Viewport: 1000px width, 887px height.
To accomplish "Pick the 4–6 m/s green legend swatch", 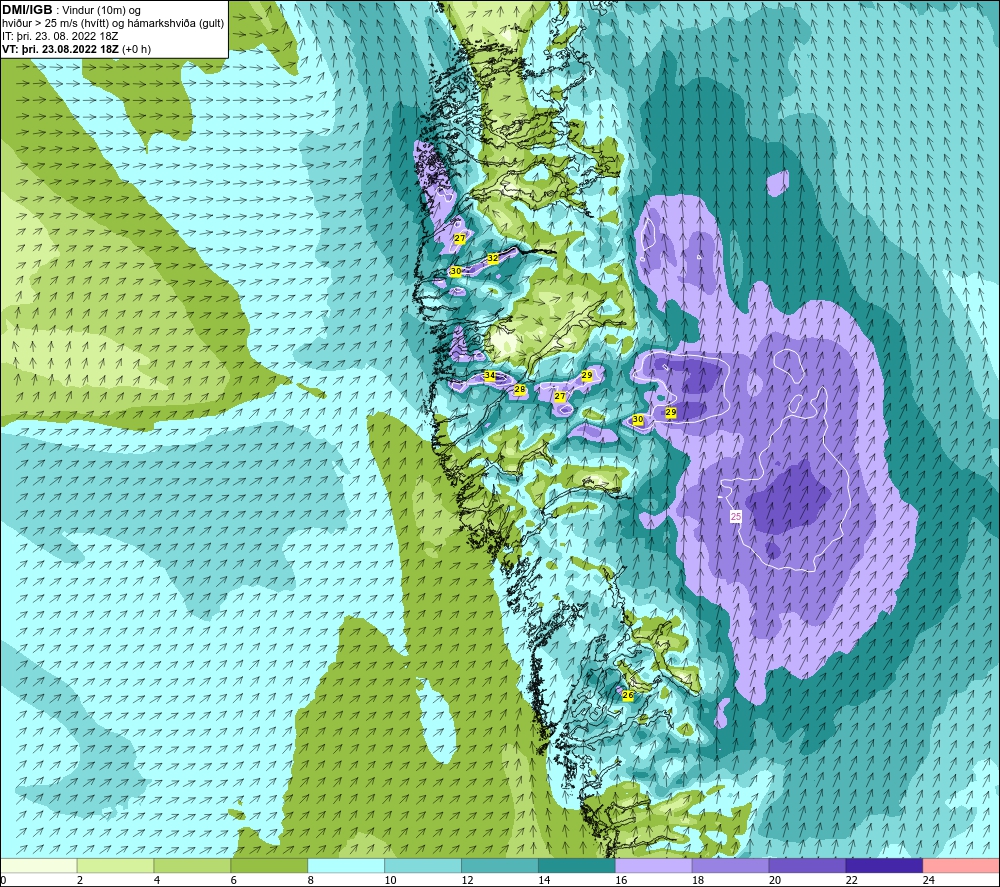I will tap(192, 865).
